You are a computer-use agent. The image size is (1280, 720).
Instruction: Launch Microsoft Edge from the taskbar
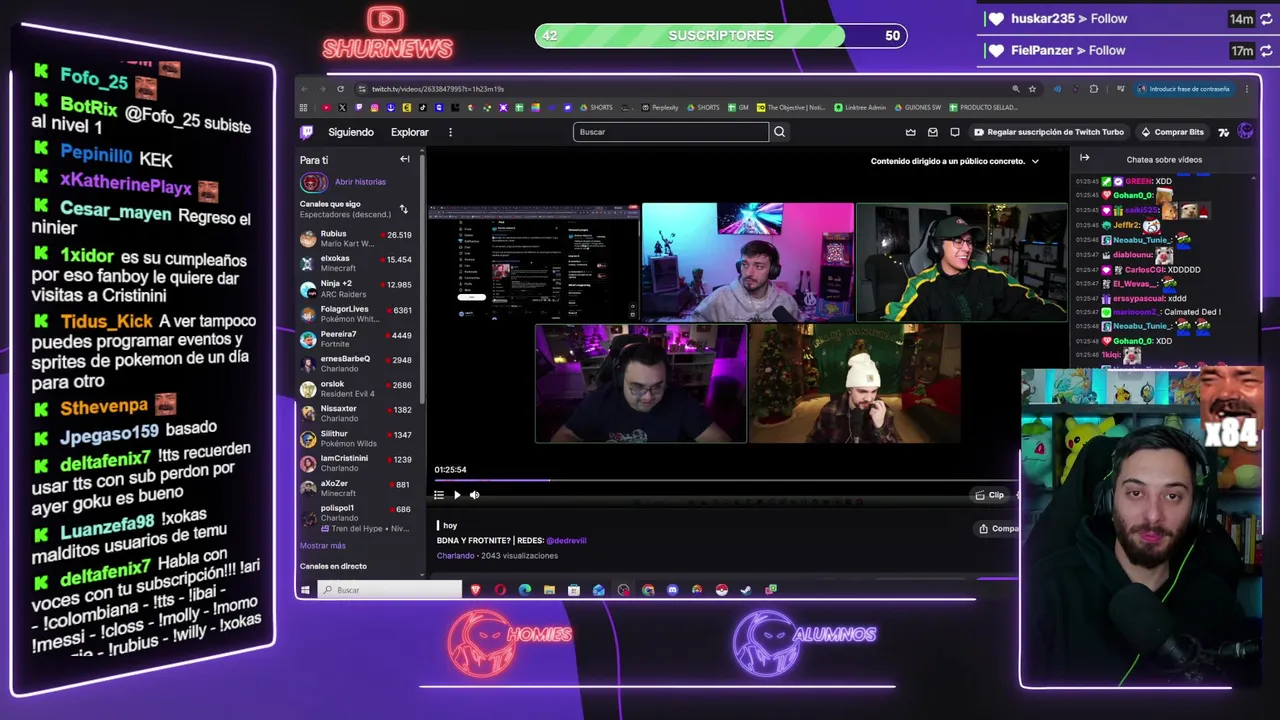click(525, 590)
